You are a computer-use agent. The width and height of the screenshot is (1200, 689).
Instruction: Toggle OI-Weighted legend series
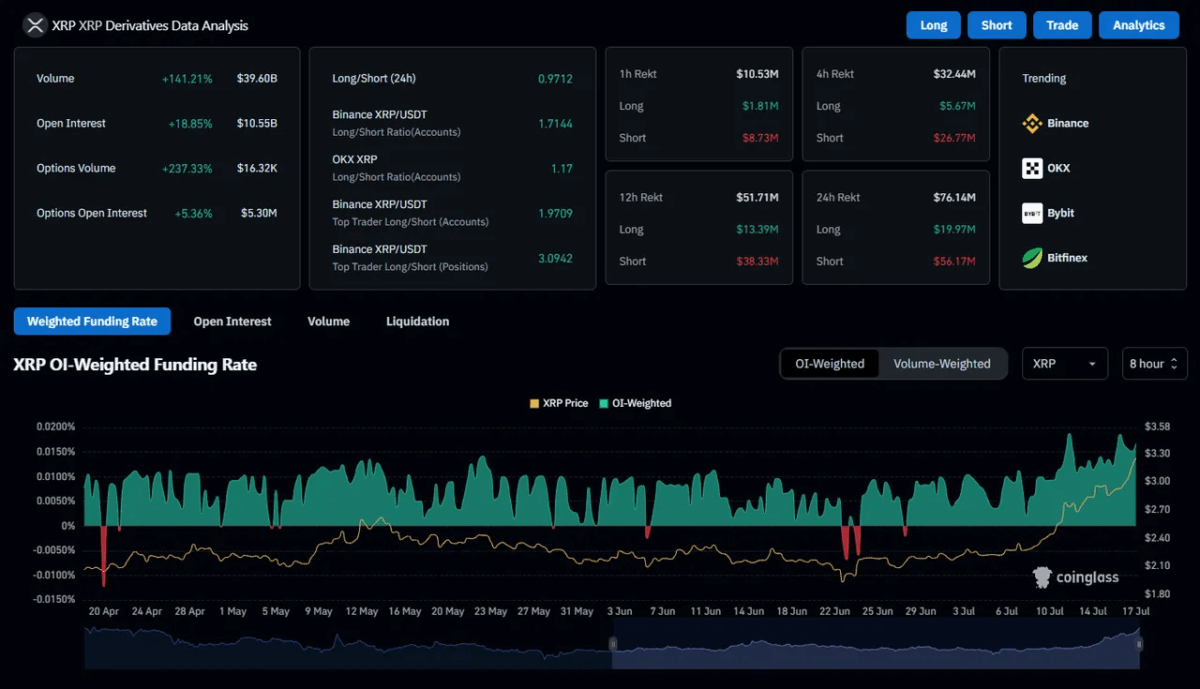click(x=635, y=403)
